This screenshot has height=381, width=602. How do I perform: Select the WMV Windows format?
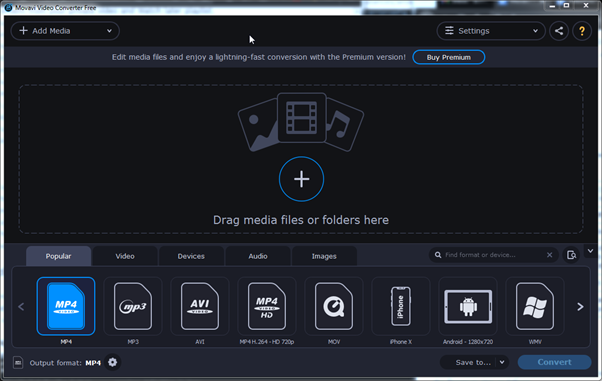click(535, 306)
